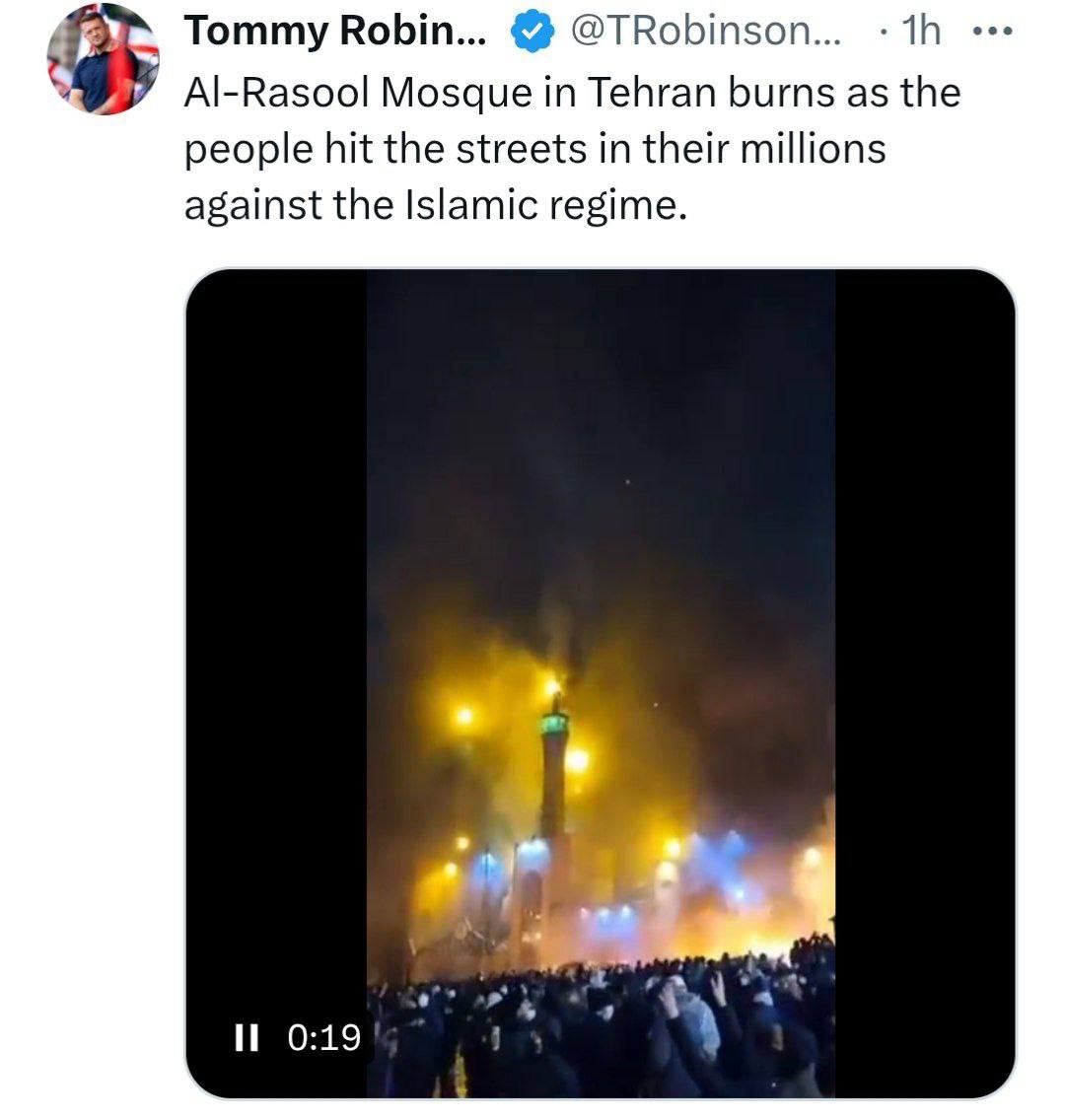This screenshot has width=1065, height=1120.
Task: Click the display name Tommy Robin...
Action: 335,32
